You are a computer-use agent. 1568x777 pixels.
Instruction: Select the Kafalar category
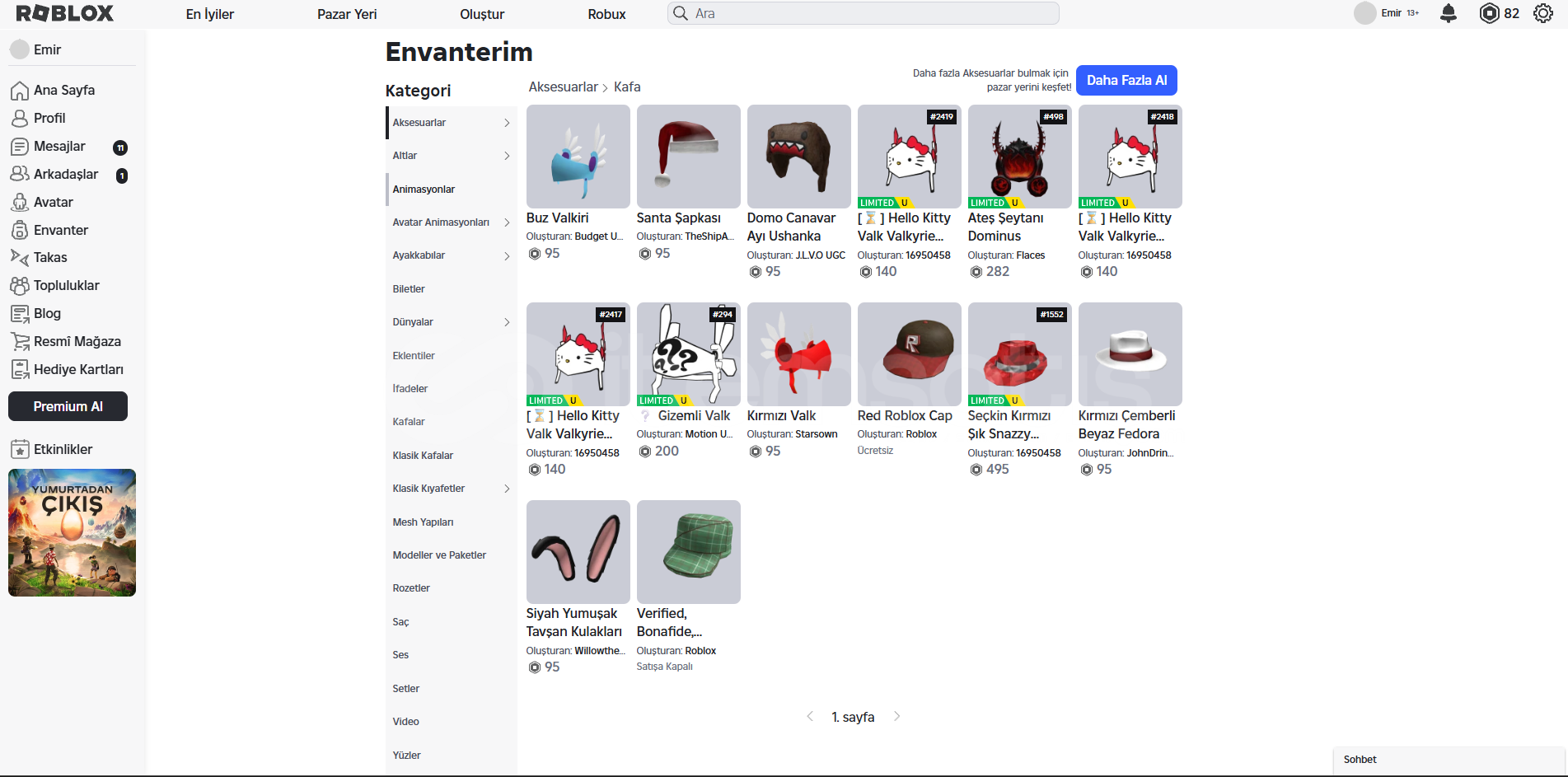pos(452,422)
